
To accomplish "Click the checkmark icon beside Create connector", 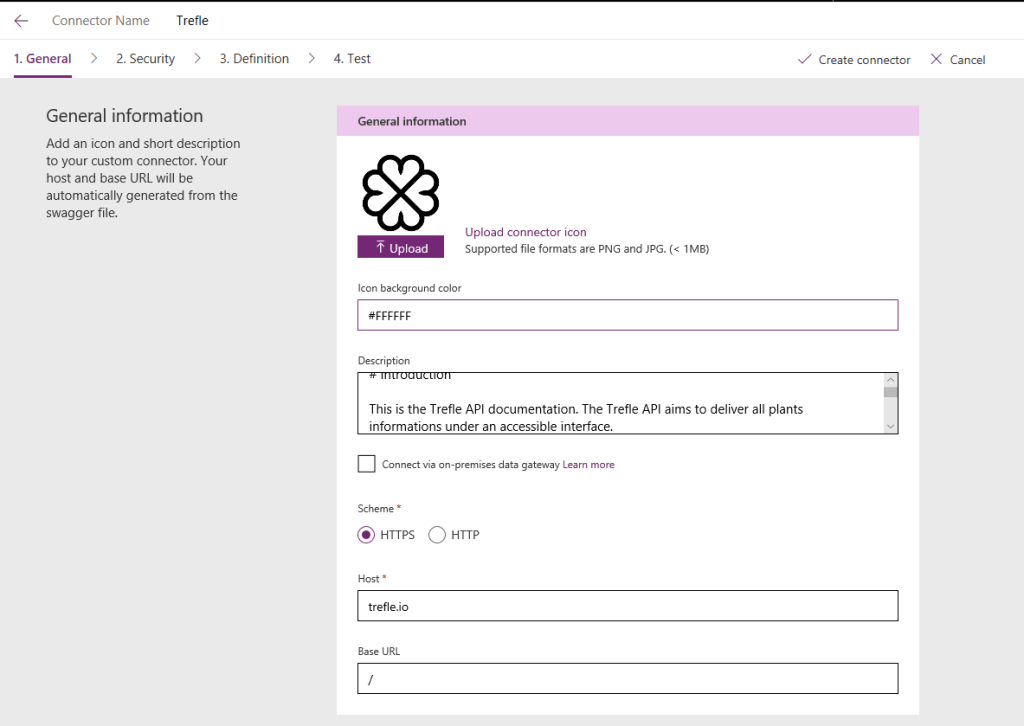I will (x=804, y=59).
